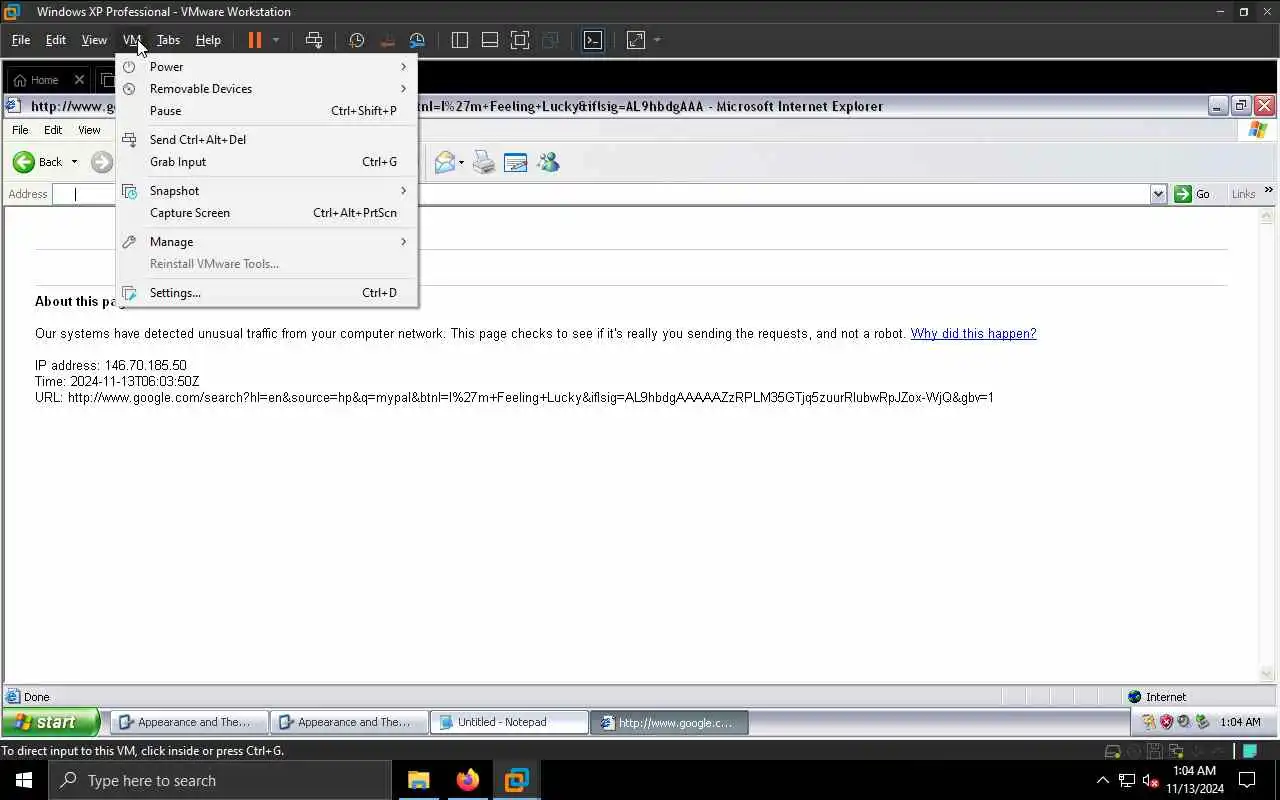Click the Safely Remove Hardware XP tray icon
This screenshot has width=1280, height=800.
coord(1202,722)
